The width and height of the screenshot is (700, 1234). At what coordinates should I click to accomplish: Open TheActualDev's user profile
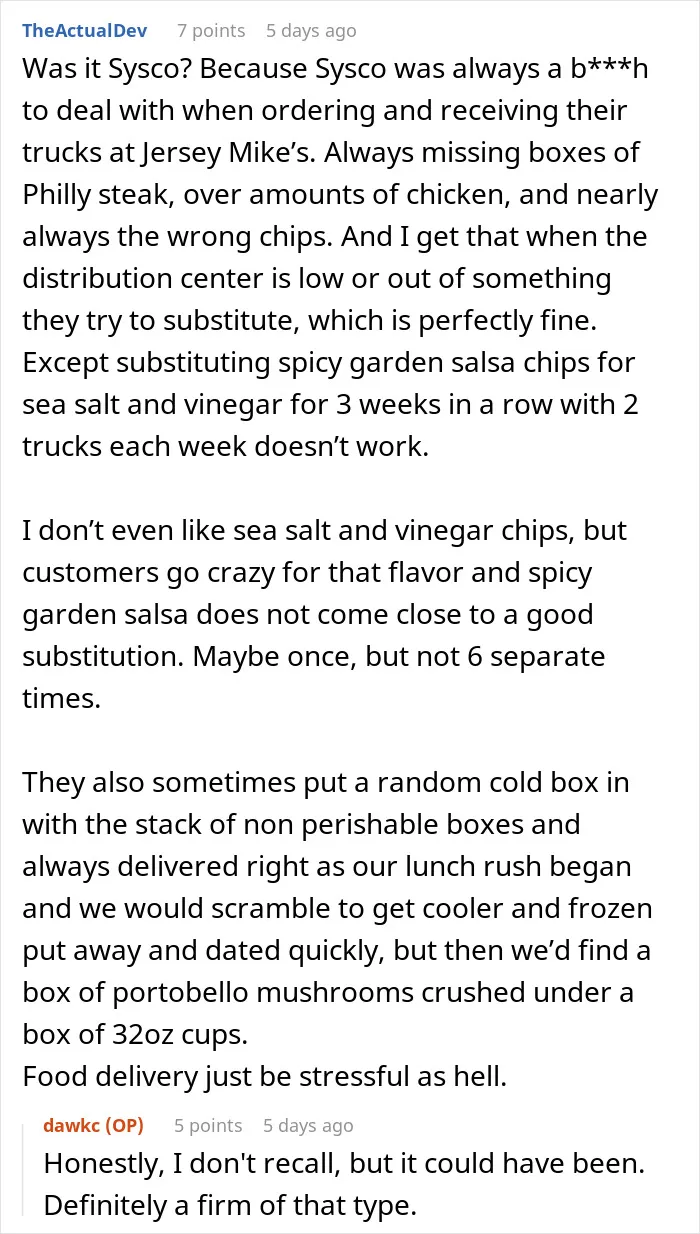click(85, 31)
